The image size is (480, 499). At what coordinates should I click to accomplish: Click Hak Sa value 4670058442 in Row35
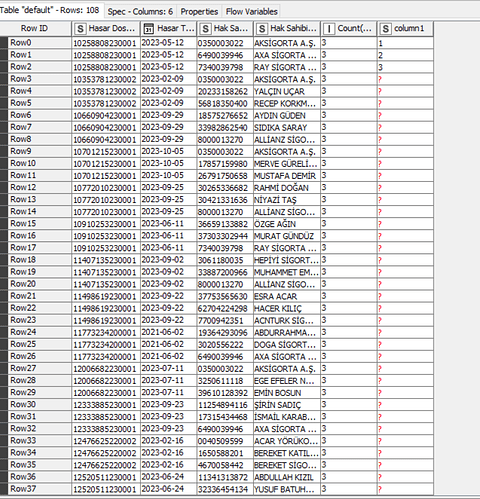225,465
